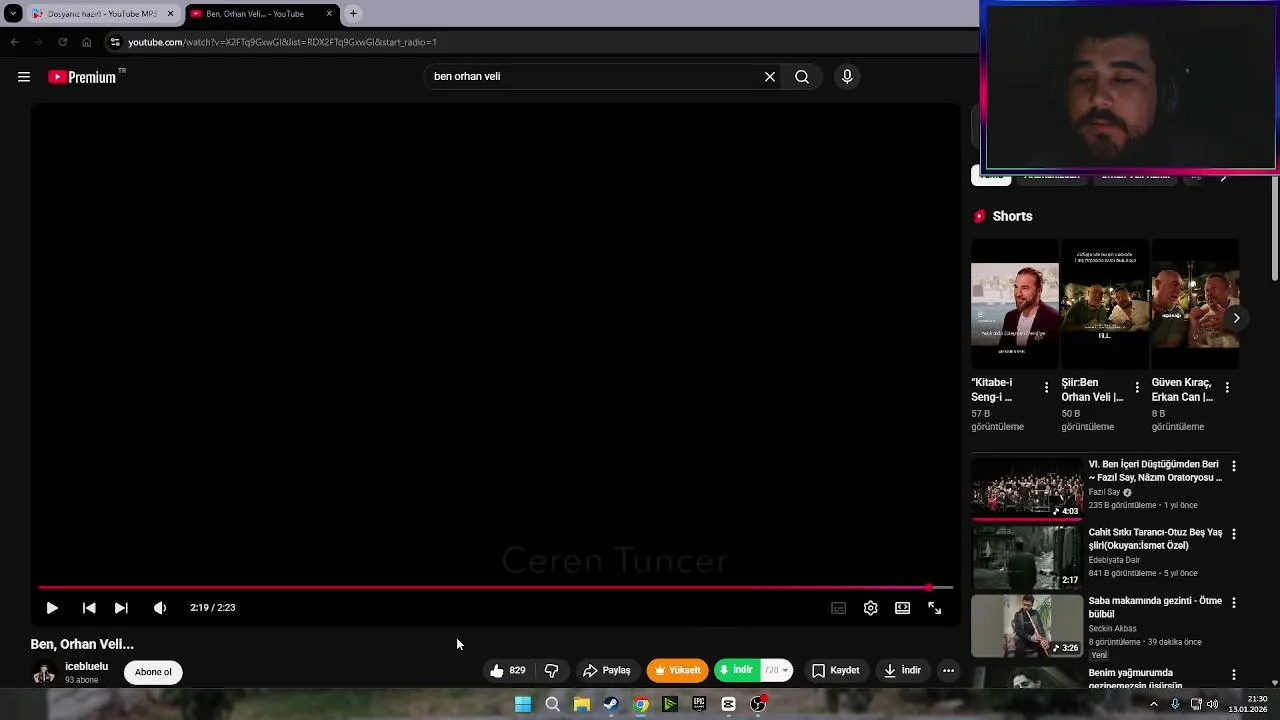Close the Dosyanız hazır tab
This screenshot has height=720, width=1280.
[170, 14]
